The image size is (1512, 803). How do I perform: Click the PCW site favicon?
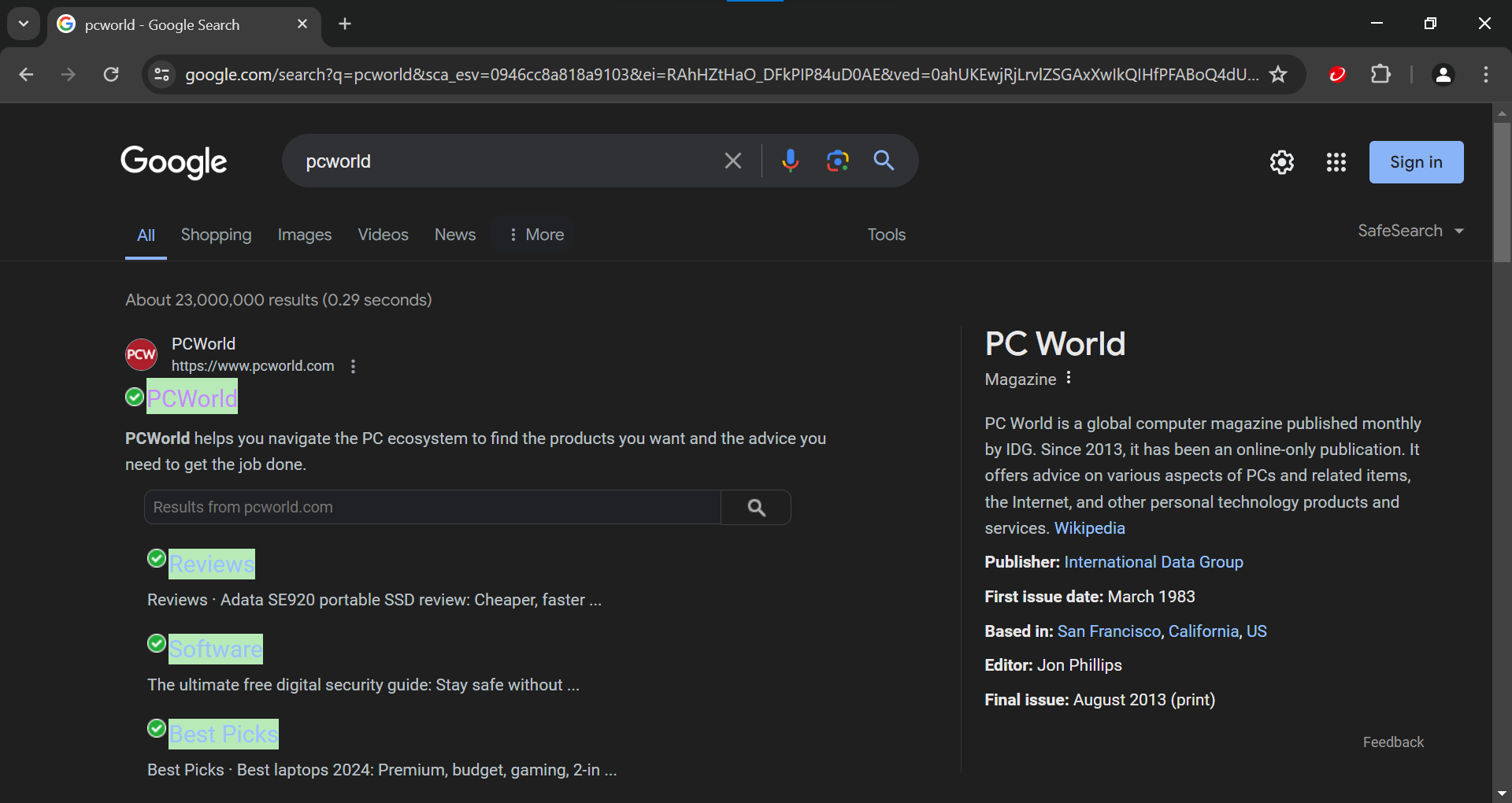pos(141,354)
